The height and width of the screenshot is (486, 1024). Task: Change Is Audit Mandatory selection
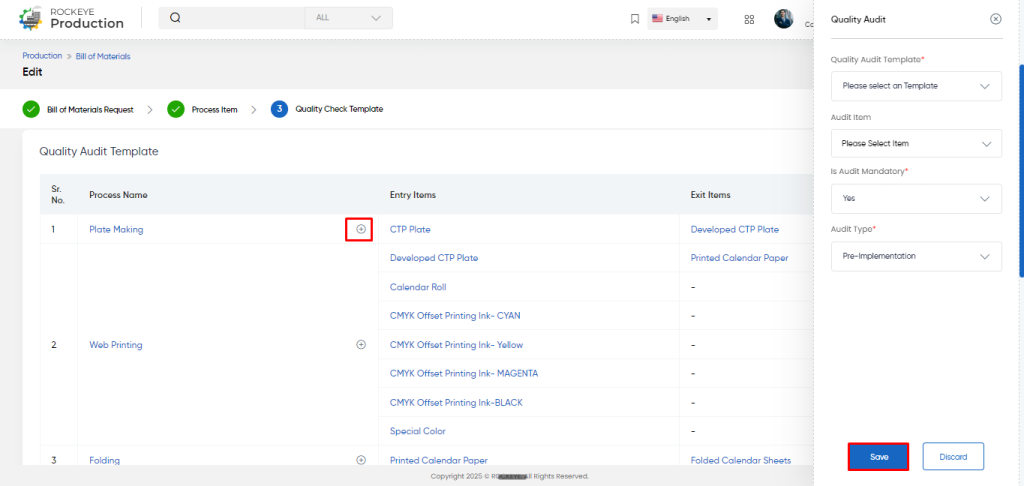(x=916, y=199)
